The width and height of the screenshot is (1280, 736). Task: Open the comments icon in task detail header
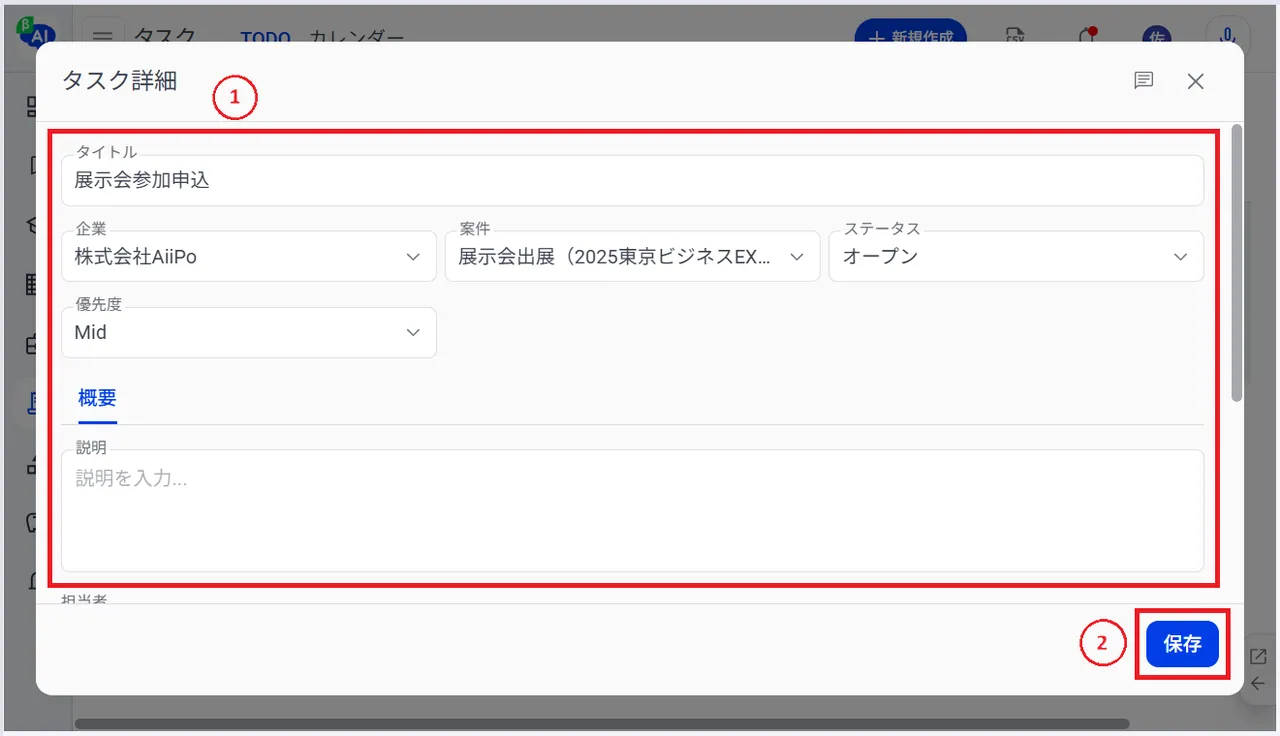(x=1144, y=81)
